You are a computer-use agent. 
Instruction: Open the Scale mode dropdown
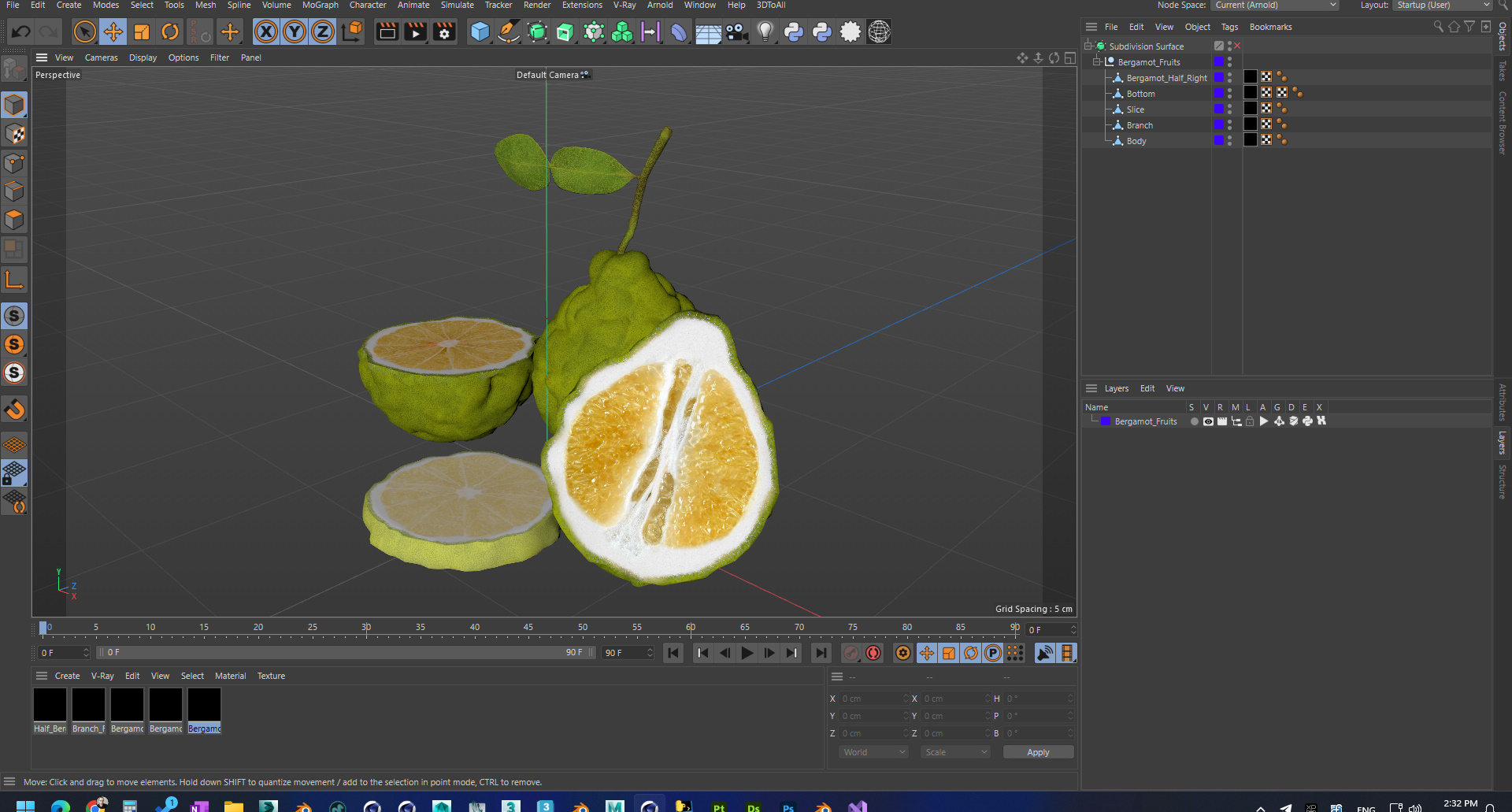(956, 752)
